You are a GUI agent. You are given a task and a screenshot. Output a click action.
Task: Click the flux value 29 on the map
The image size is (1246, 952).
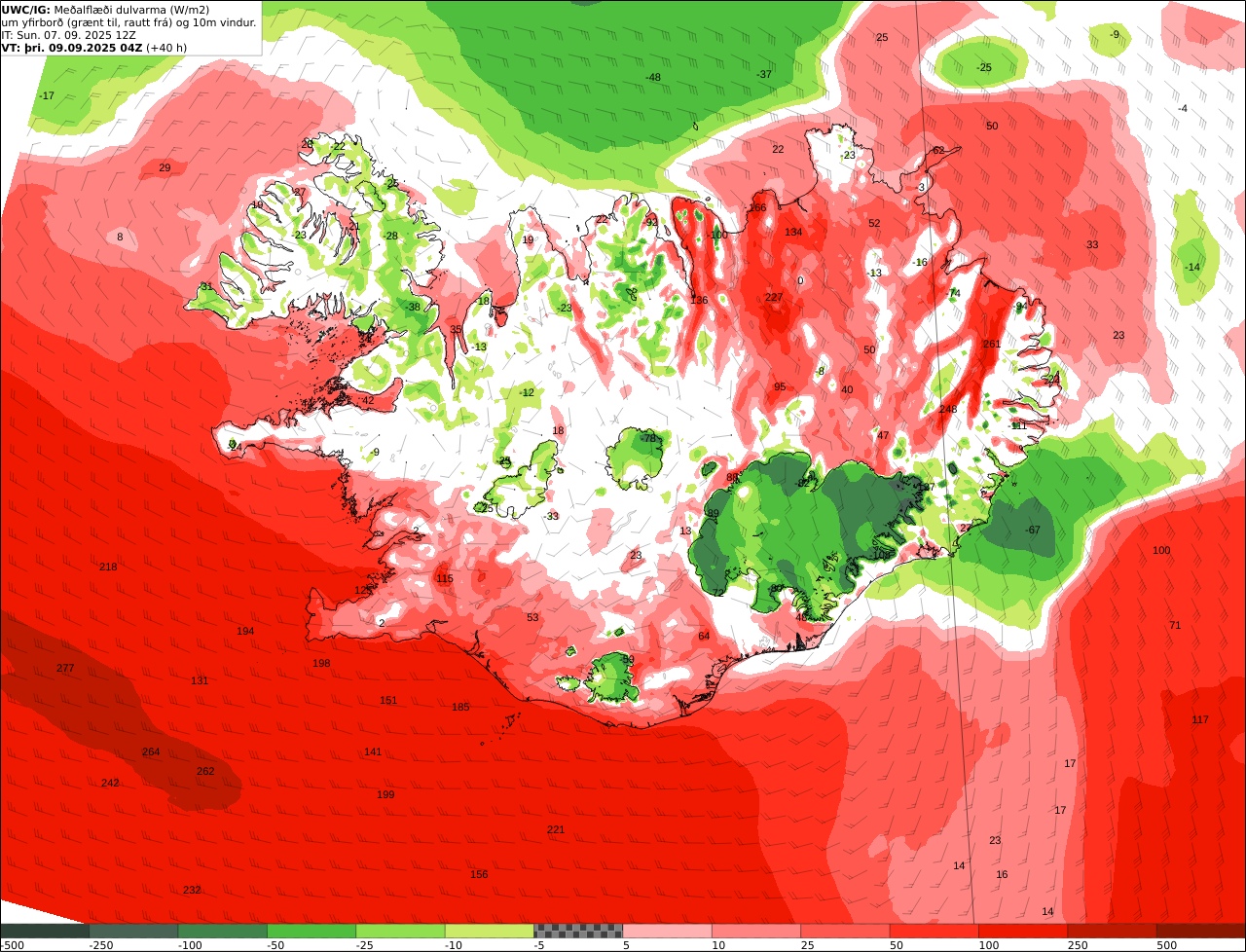click(165, 169)
